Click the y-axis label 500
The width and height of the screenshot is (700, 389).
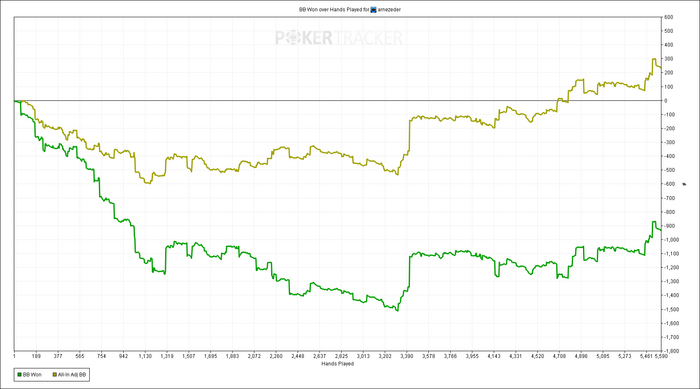[669, 31]
